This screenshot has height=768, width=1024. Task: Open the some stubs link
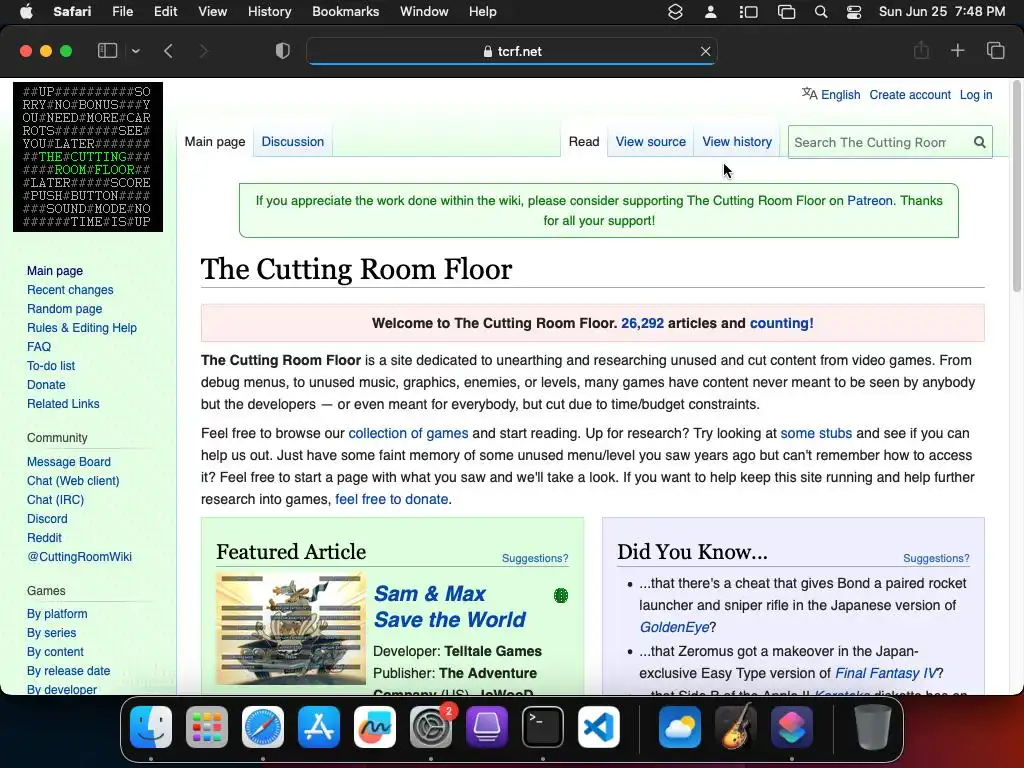[x=816, y=433]
